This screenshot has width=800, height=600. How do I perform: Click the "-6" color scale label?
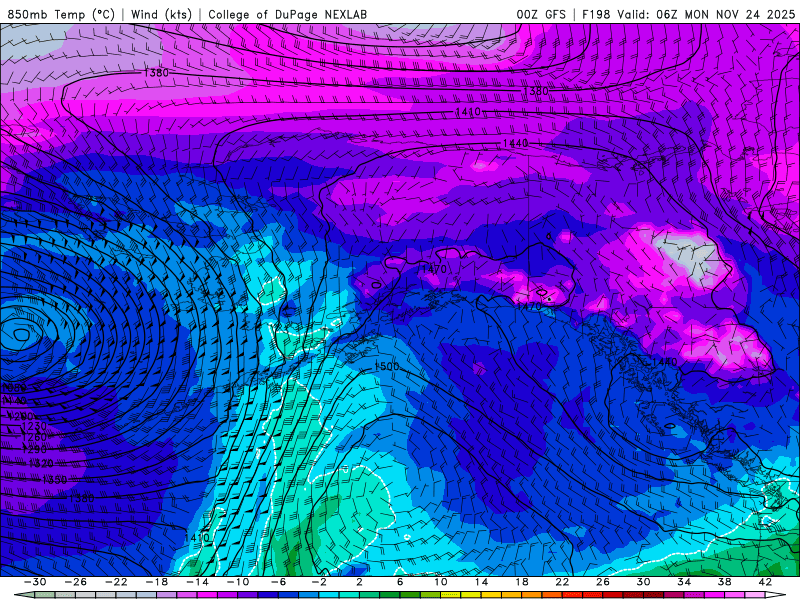point(278,582)
